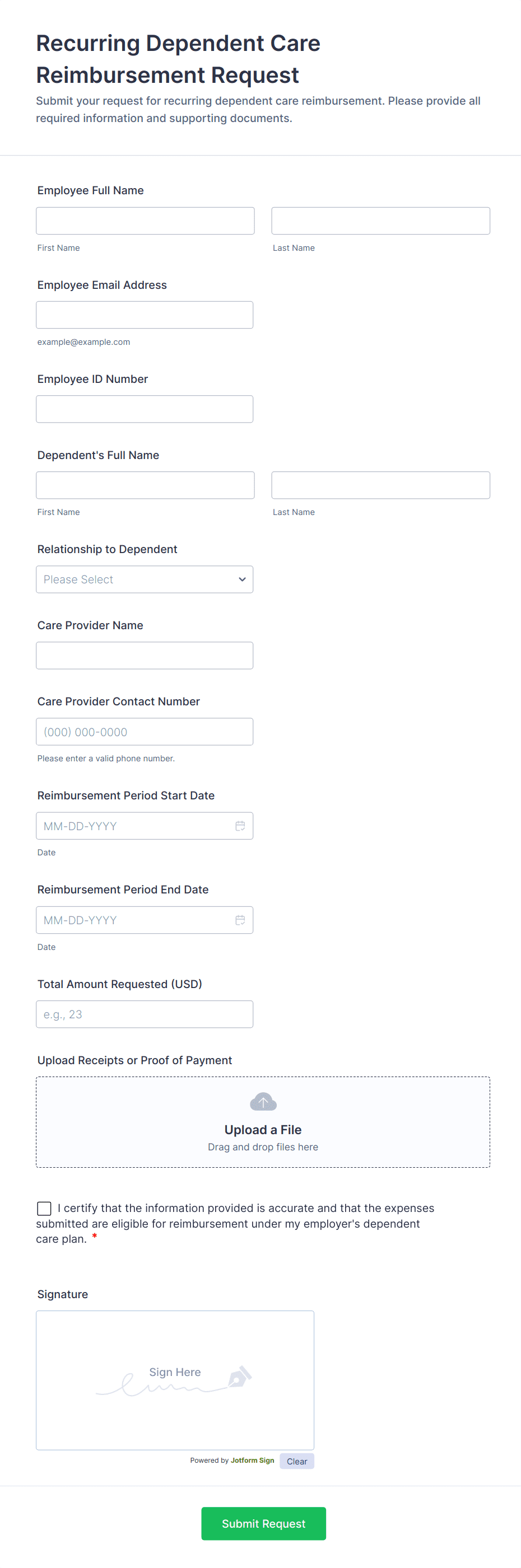The image size is (521, 1568).
Task: Focus the employee Last Name field
Action: point(380,221)
